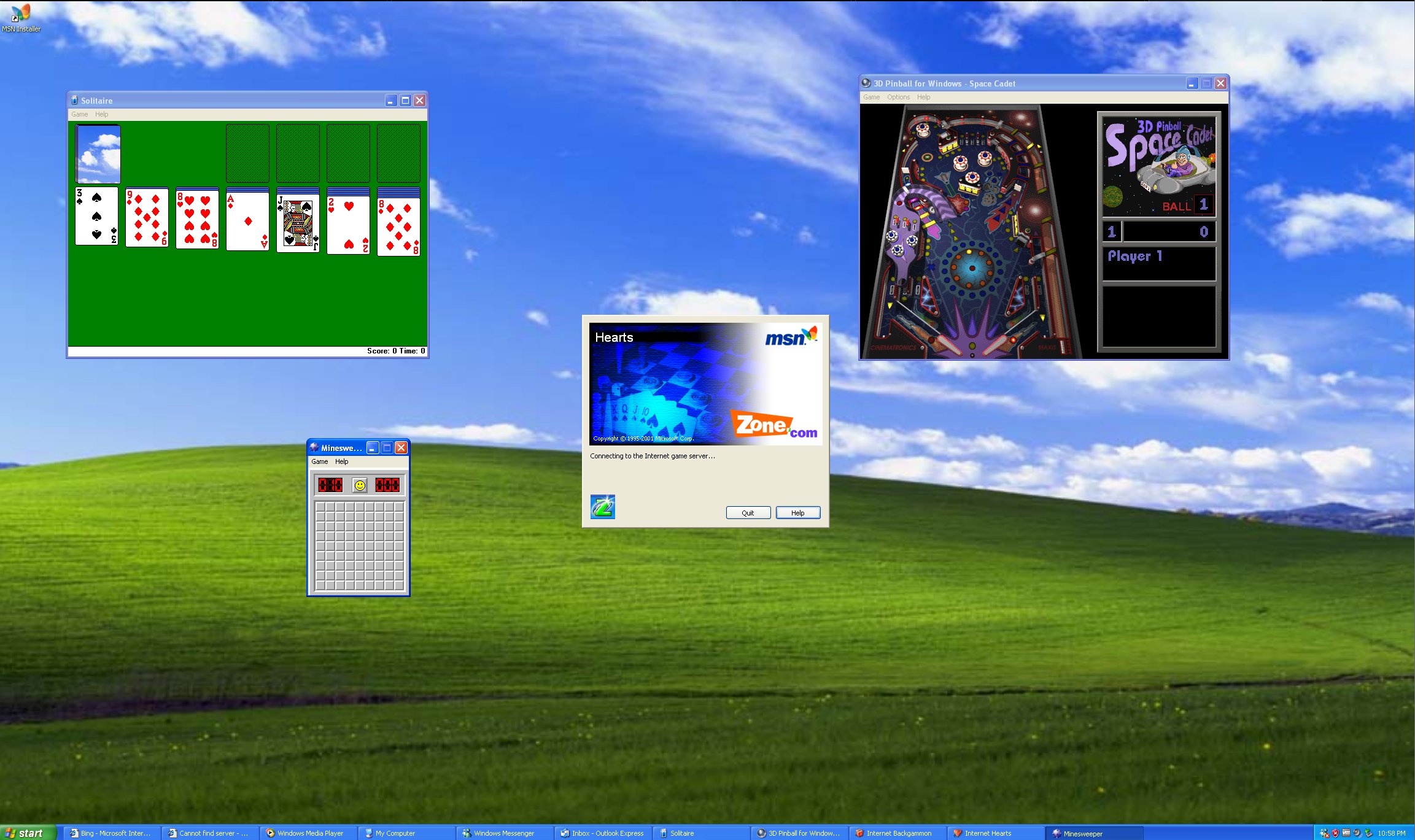Click the Minesweeper smiley face button
This screenshot has width=1415, height=840.
(x=360, y=485)
